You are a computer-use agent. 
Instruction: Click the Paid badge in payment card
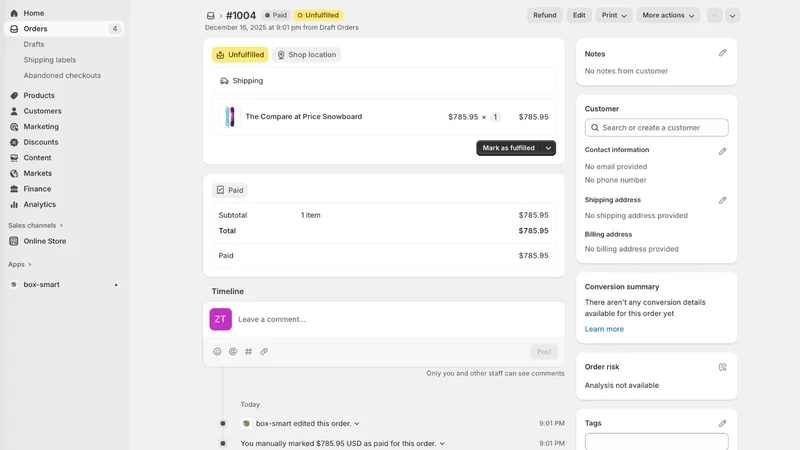click(230, 190)
